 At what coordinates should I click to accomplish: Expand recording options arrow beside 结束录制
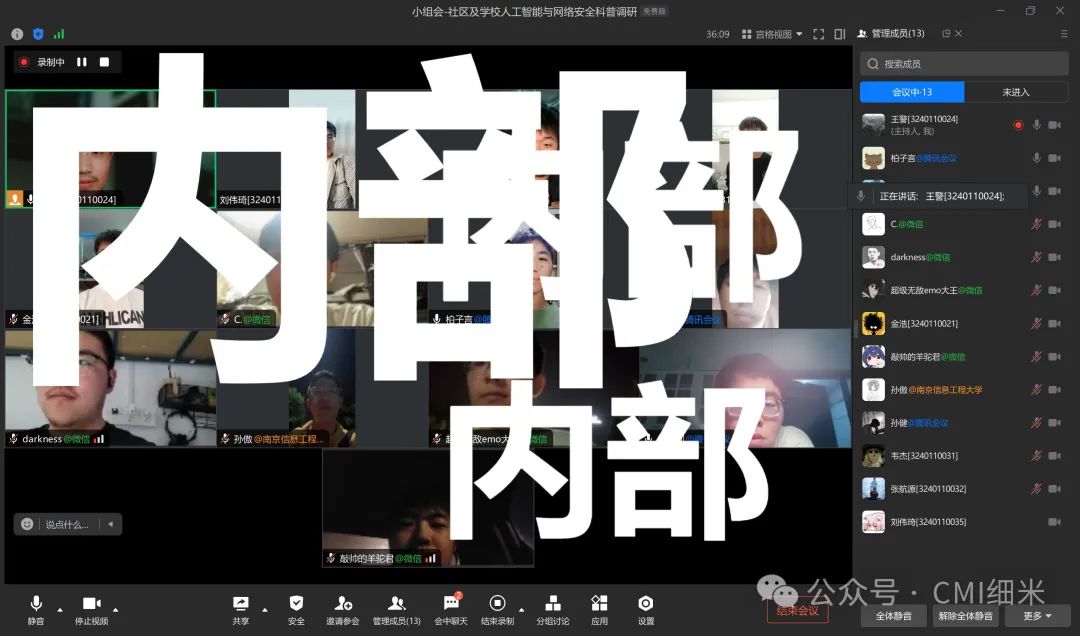tap(521, 610)
